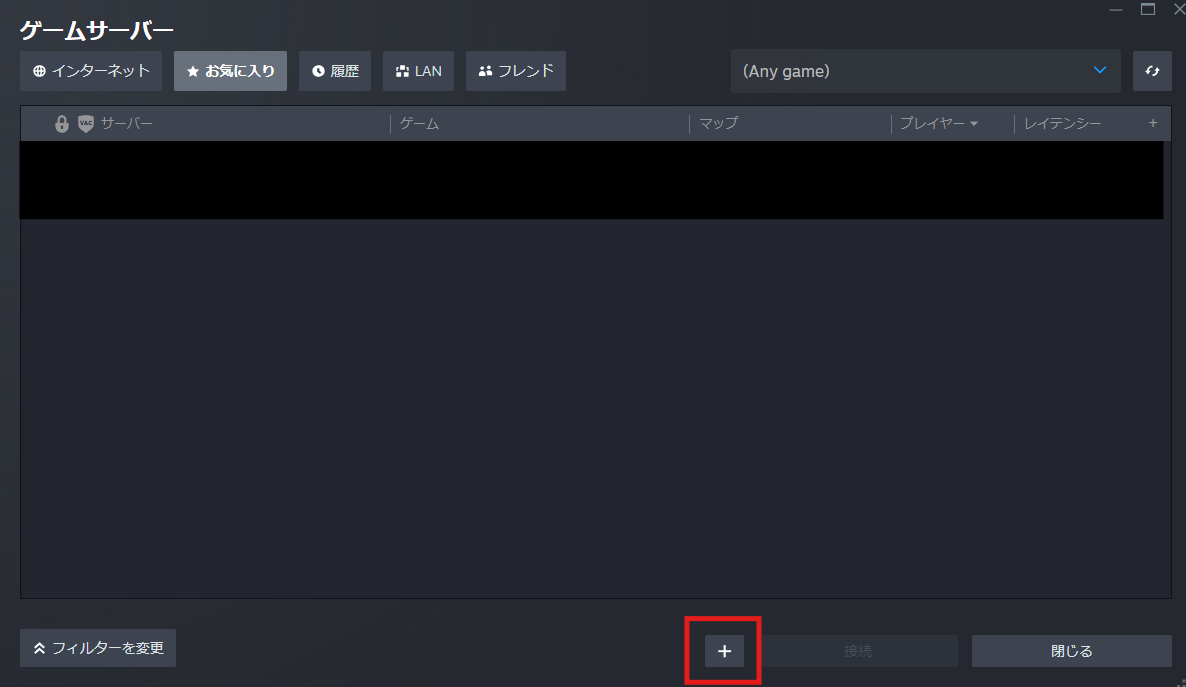1186x687 pixels.
Task: Select the お気に入り favorites tab
Action: pyautogui.click(x=231, y=71)
